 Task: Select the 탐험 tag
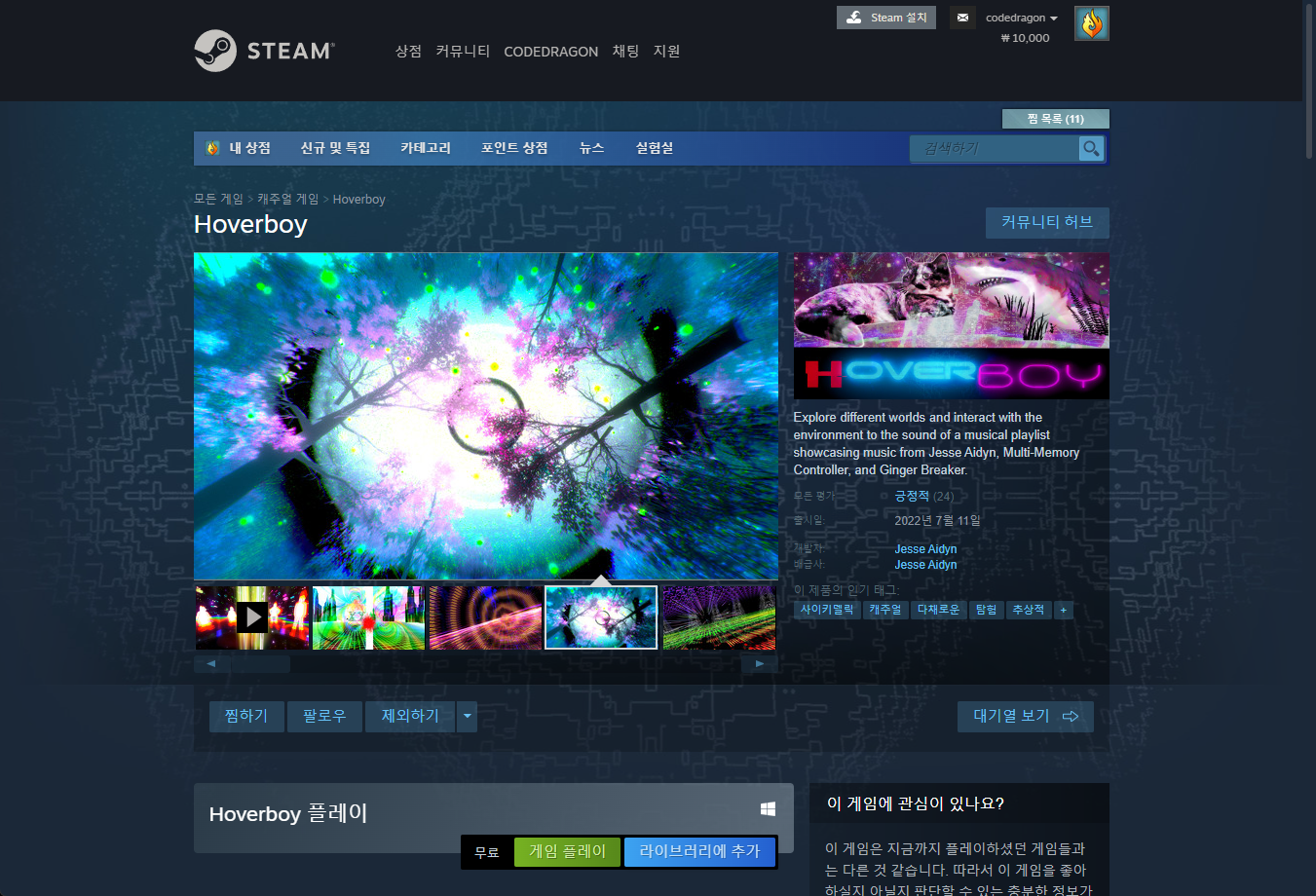[986, 610]
